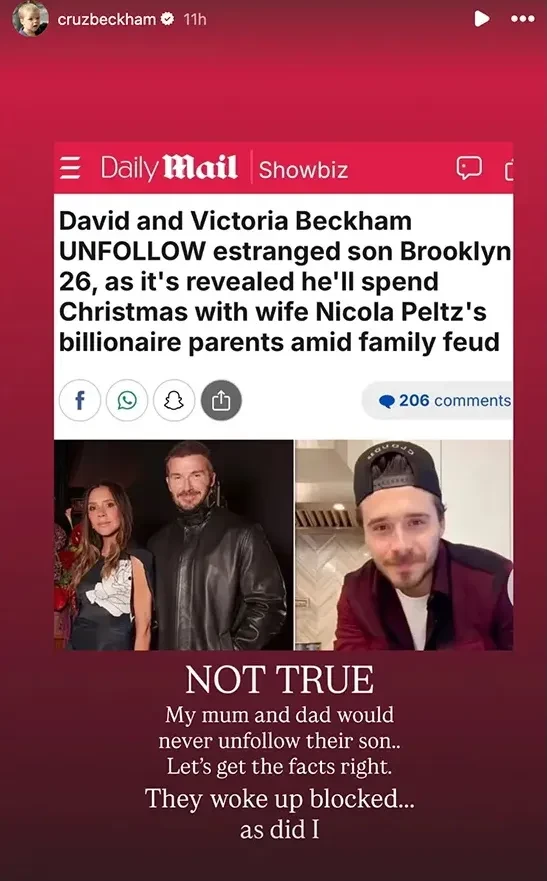Click the dark share upload icon

pos(221,401)
